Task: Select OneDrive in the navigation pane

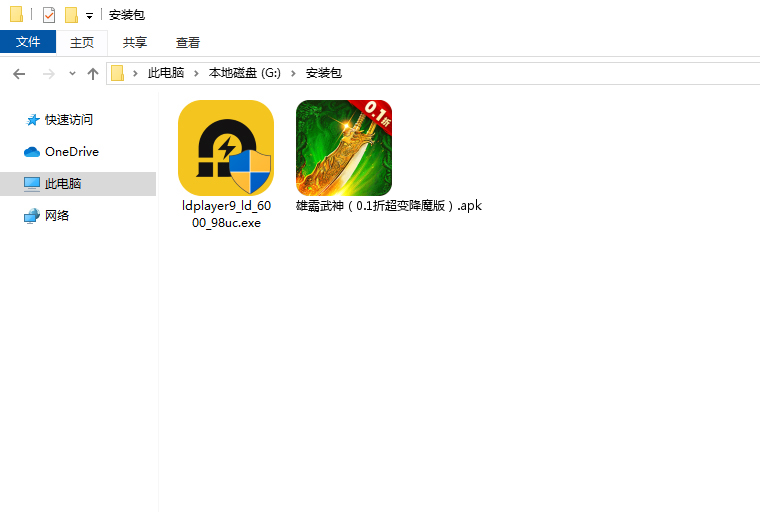Action: pyautogui.click(x=71, y=151)
